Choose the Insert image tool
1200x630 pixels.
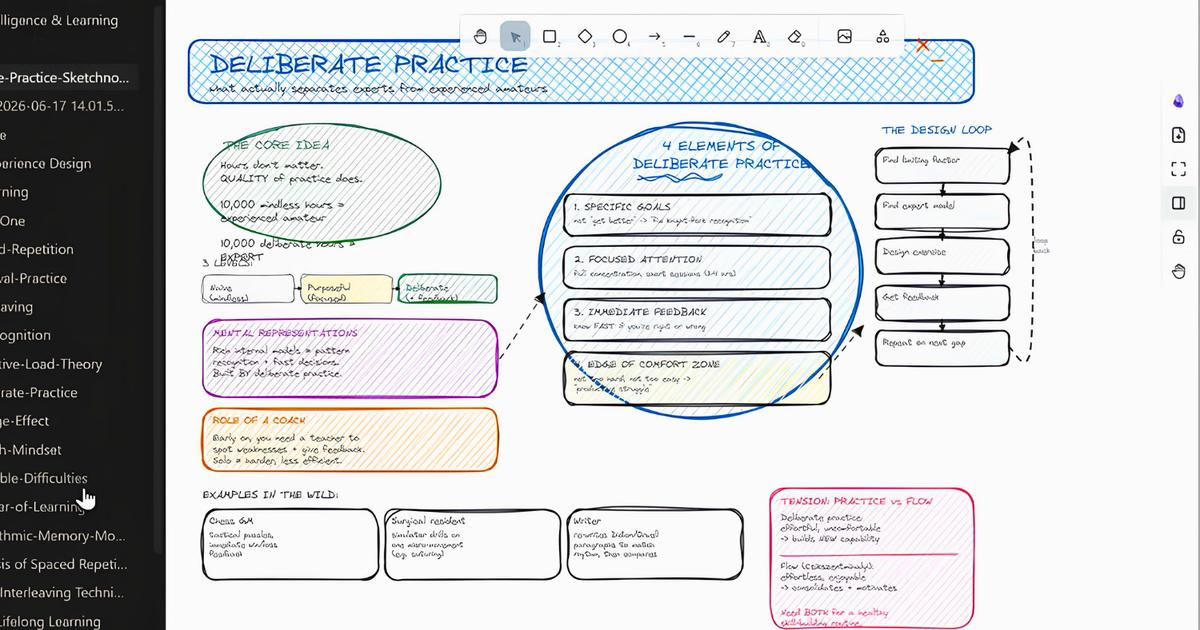(x=845, y=37)
